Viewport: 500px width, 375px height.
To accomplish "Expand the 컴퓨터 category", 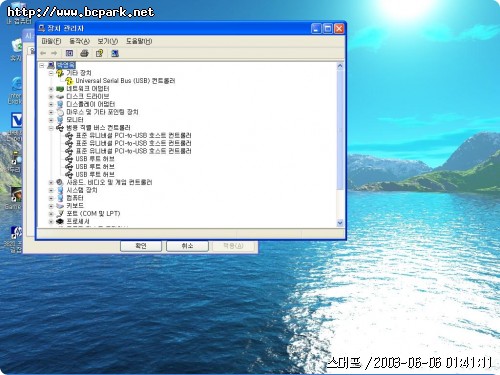I will (51, 198).
